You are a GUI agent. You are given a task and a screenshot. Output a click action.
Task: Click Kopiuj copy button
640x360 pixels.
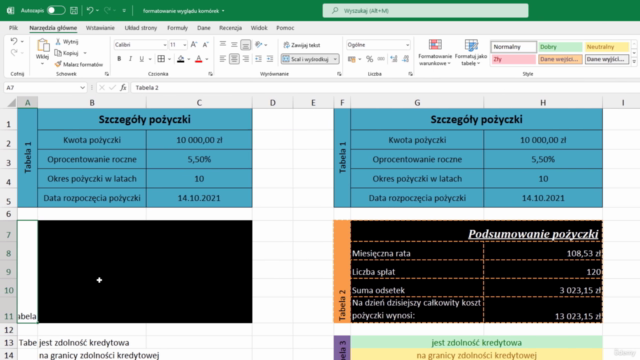coord(67,53)
